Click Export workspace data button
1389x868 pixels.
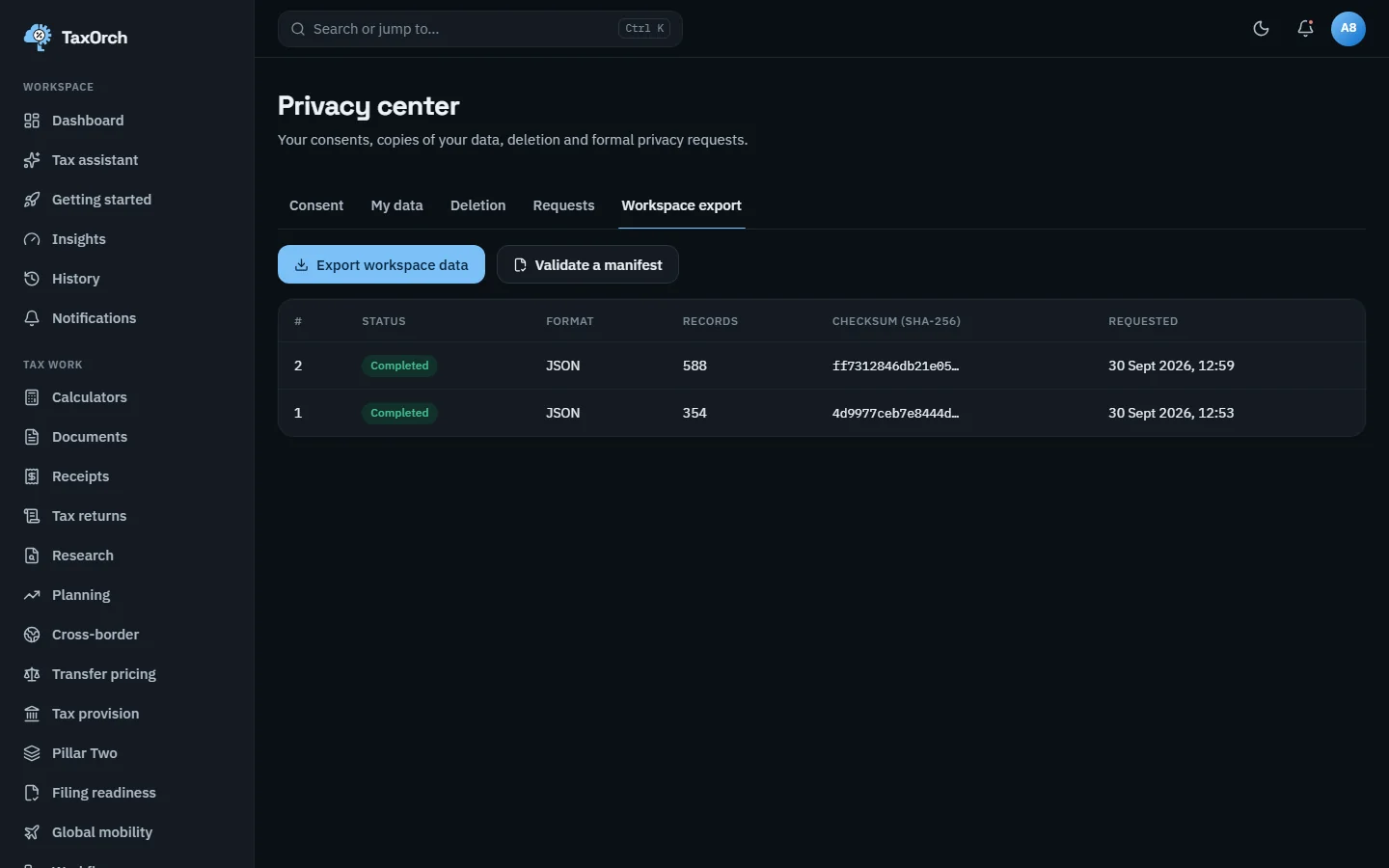pyautogui.click(x=381, y=264)
